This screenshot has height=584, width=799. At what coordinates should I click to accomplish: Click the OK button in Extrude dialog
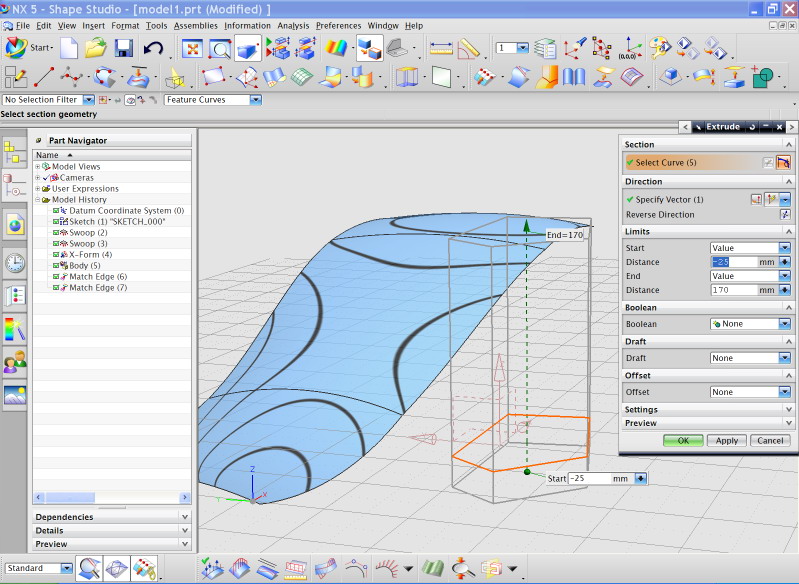[x=683, y=440]
